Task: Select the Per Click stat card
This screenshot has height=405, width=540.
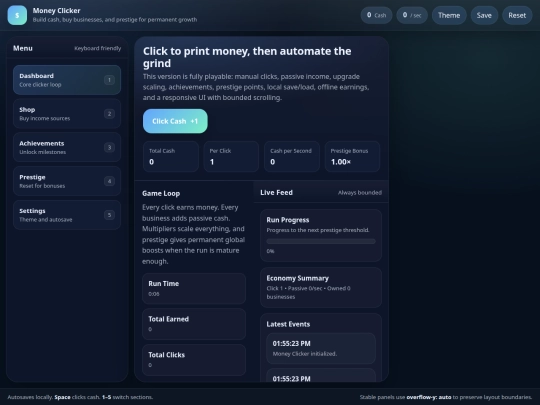Action: tap(231, 157)
